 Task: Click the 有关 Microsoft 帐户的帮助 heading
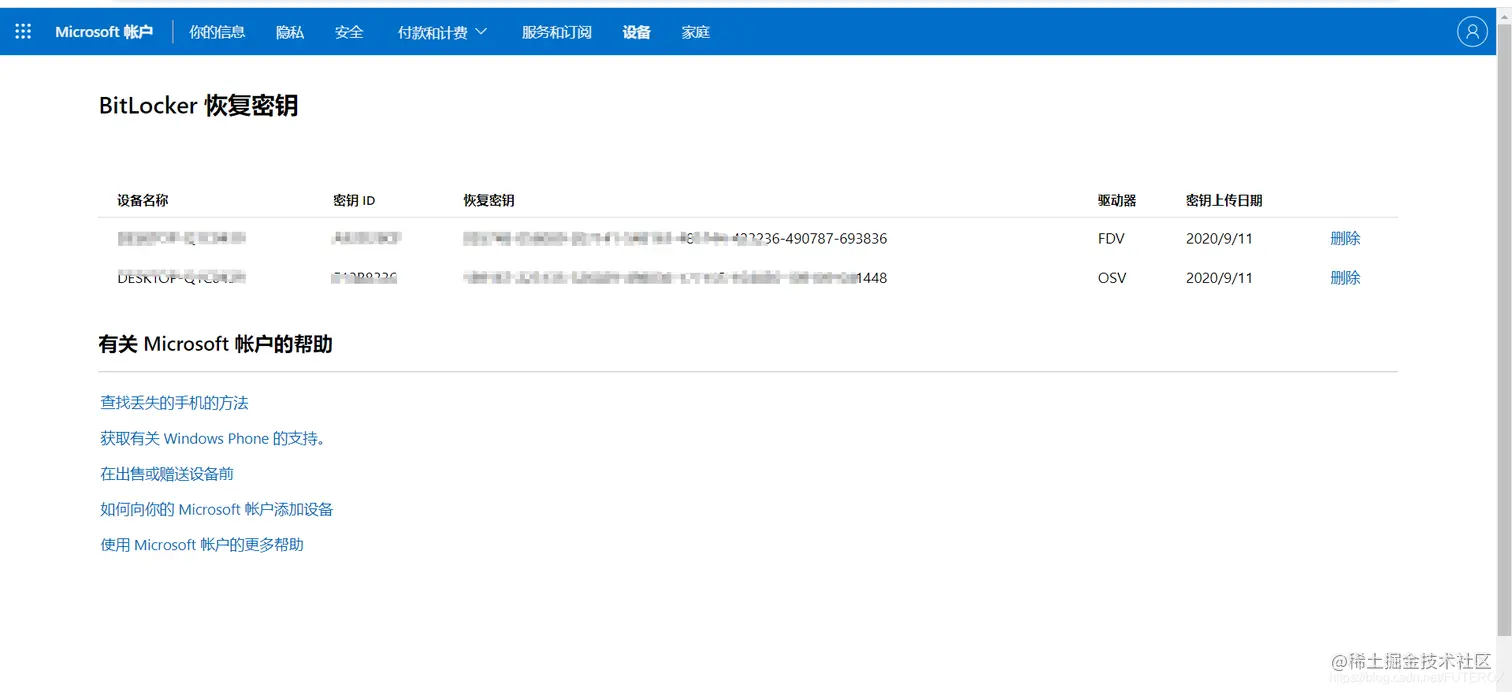click(x=216, y=344)
